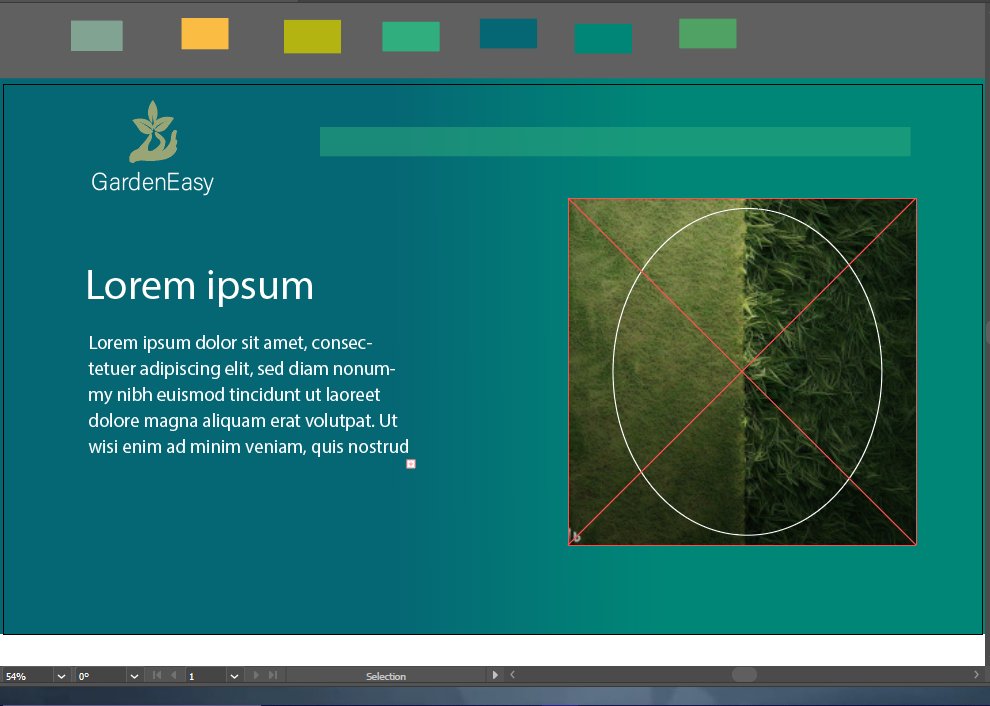
Task: Go to the first artboard
Action: pos(157,675)
